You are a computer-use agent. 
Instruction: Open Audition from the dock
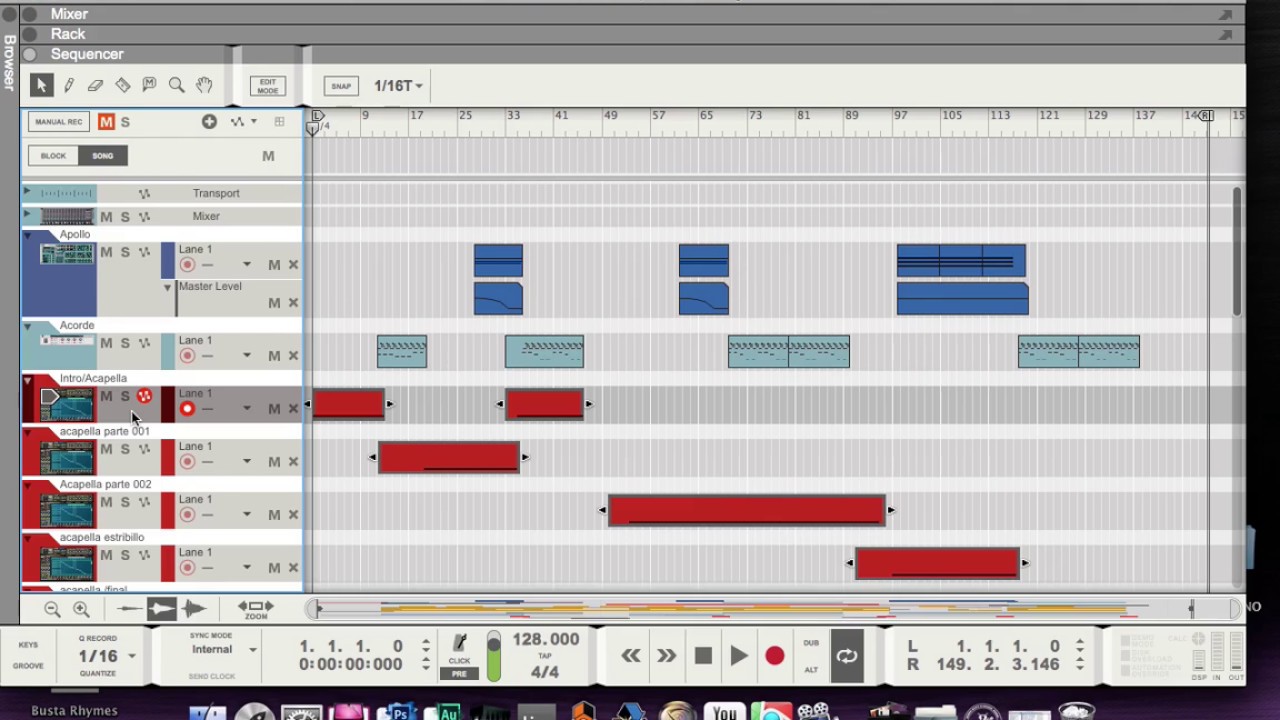click(448, 712)
